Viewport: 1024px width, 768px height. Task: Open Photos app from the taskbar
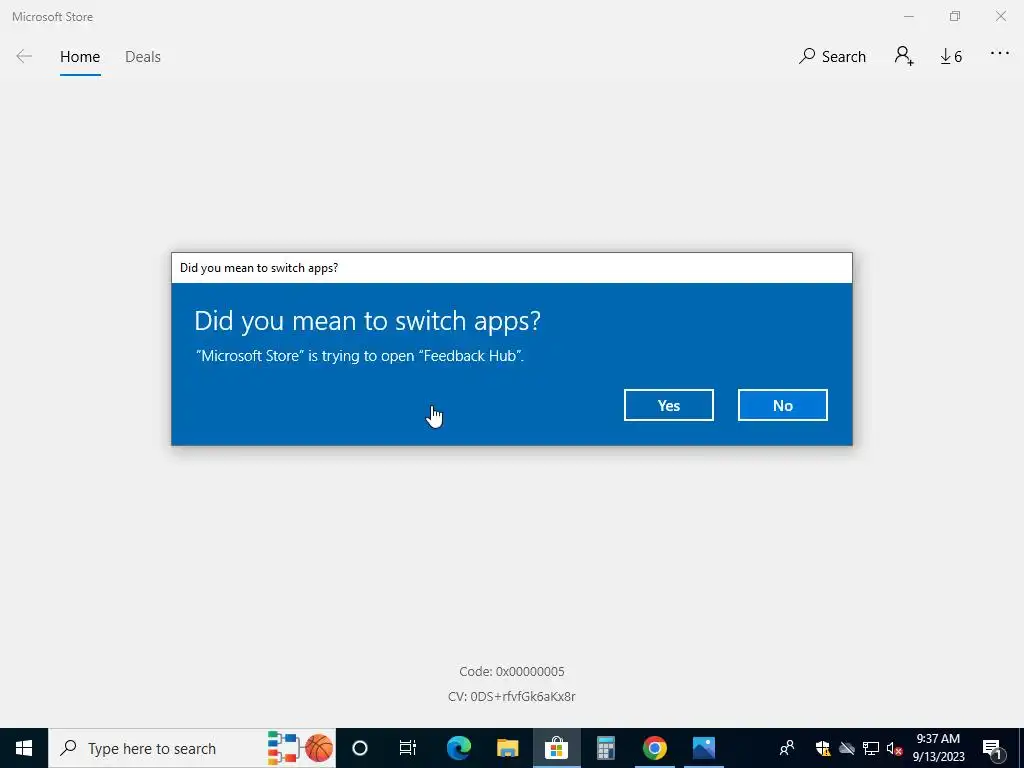703,748
